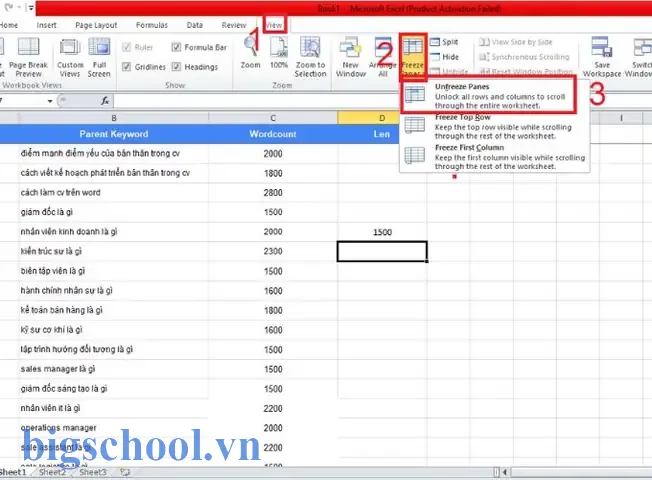Open the Name Box dropdown arrow
The width and height of the screenshot is (652, 480).
pos(50,101)
